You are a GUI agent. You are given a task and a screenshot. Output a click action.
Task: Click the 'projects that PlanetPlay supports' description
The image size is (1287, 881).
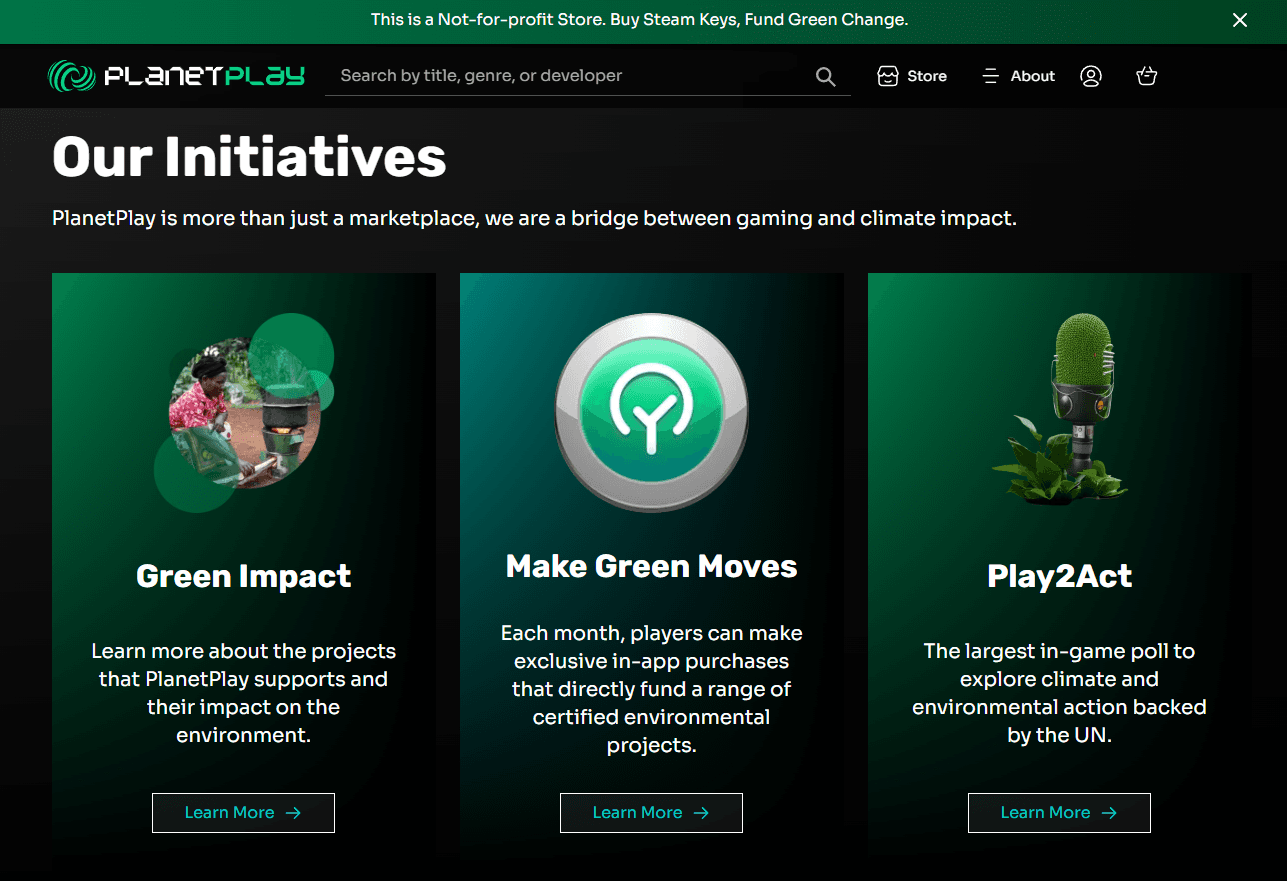point(243,693)
